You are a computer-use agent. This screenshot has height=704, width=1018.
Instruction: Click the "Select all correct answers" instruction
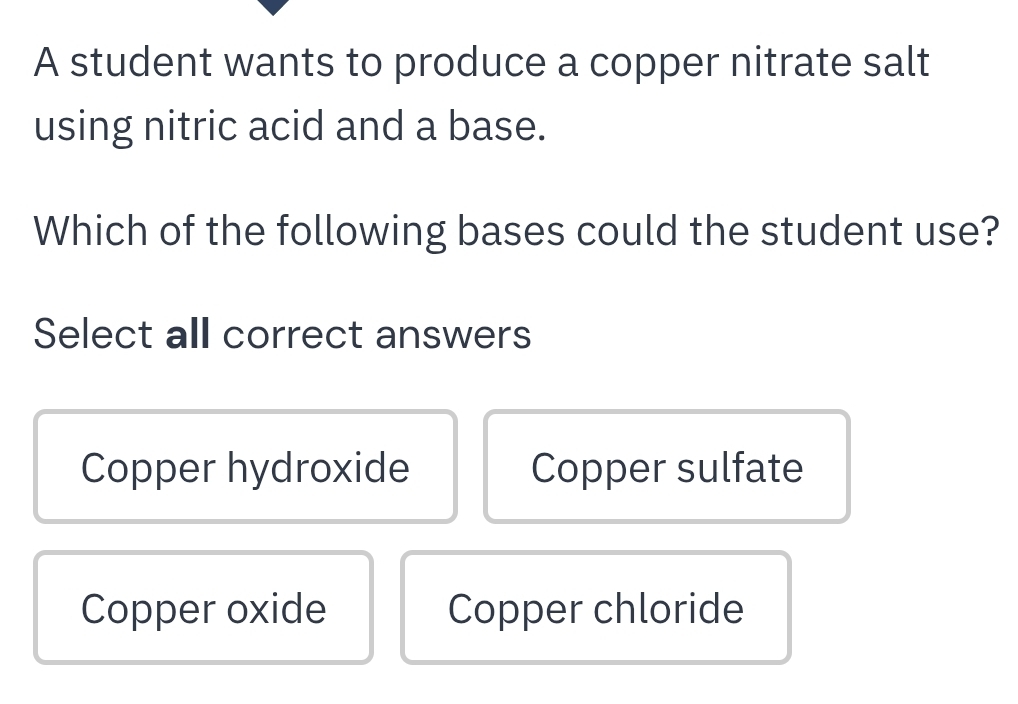[282, 334]
